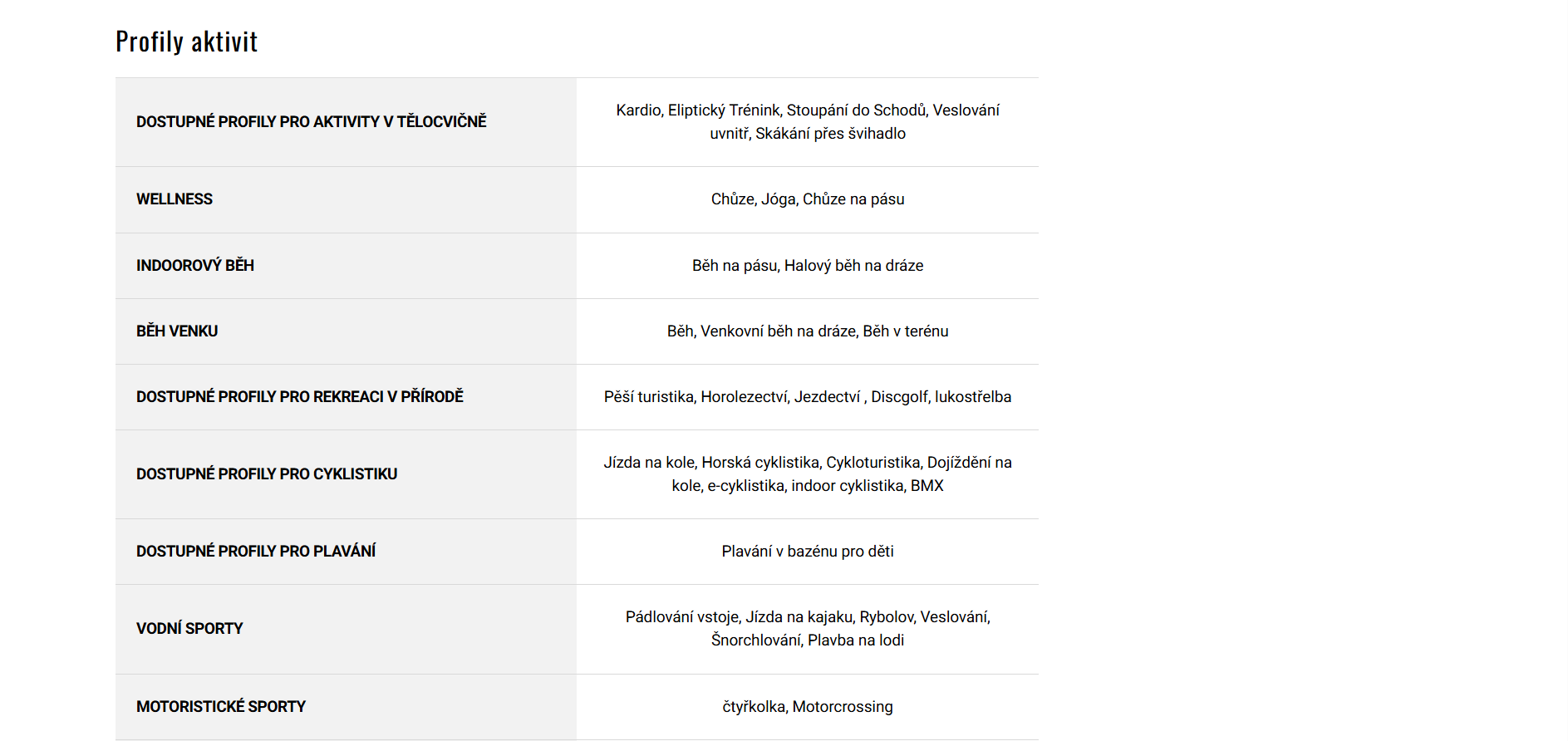Screen dimensions: 1568x741
Task: Click the "Profily aktivit" heading
Action: pos(186,42)
